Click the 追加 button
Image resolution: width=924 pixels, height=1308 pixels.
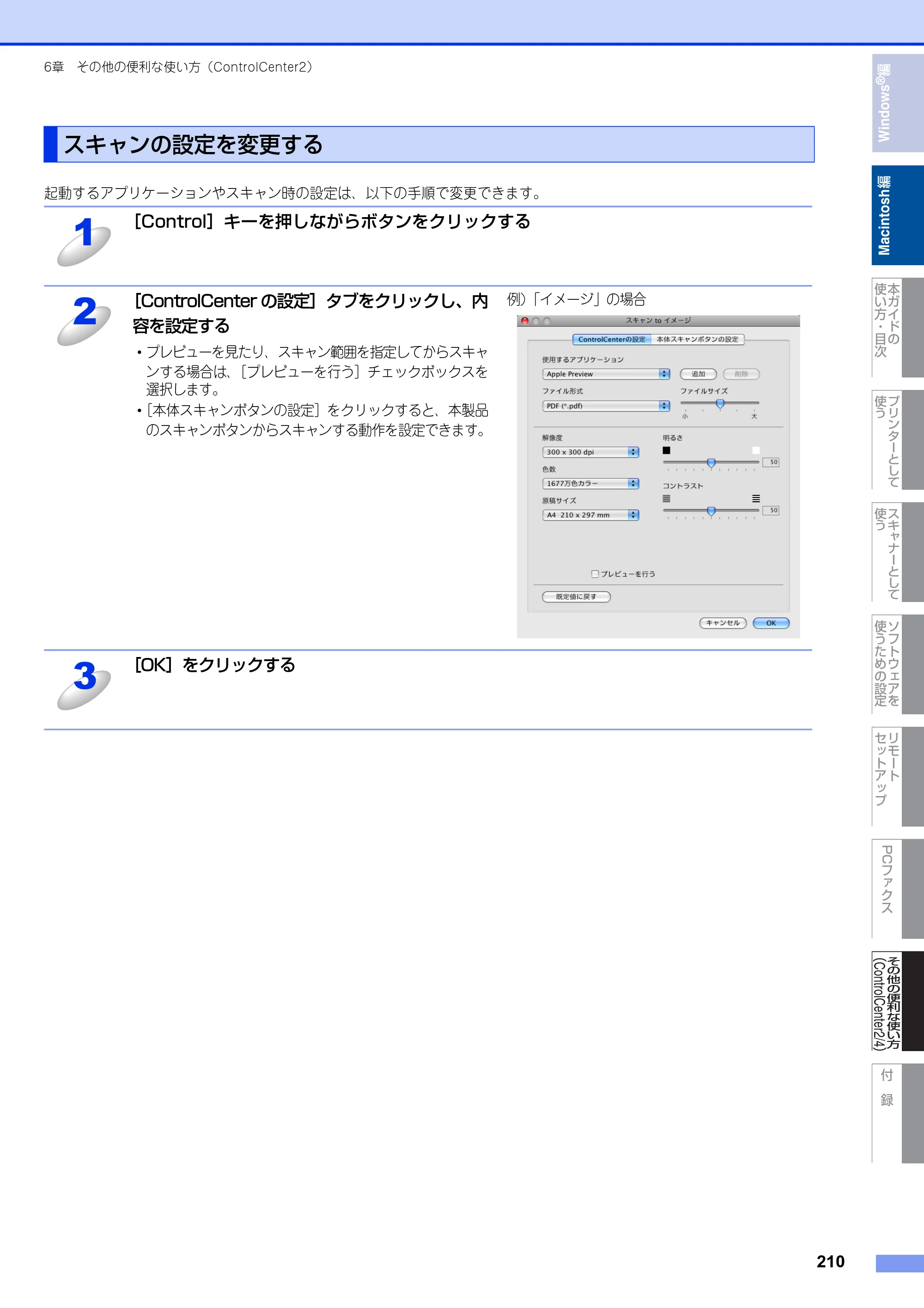698,374
